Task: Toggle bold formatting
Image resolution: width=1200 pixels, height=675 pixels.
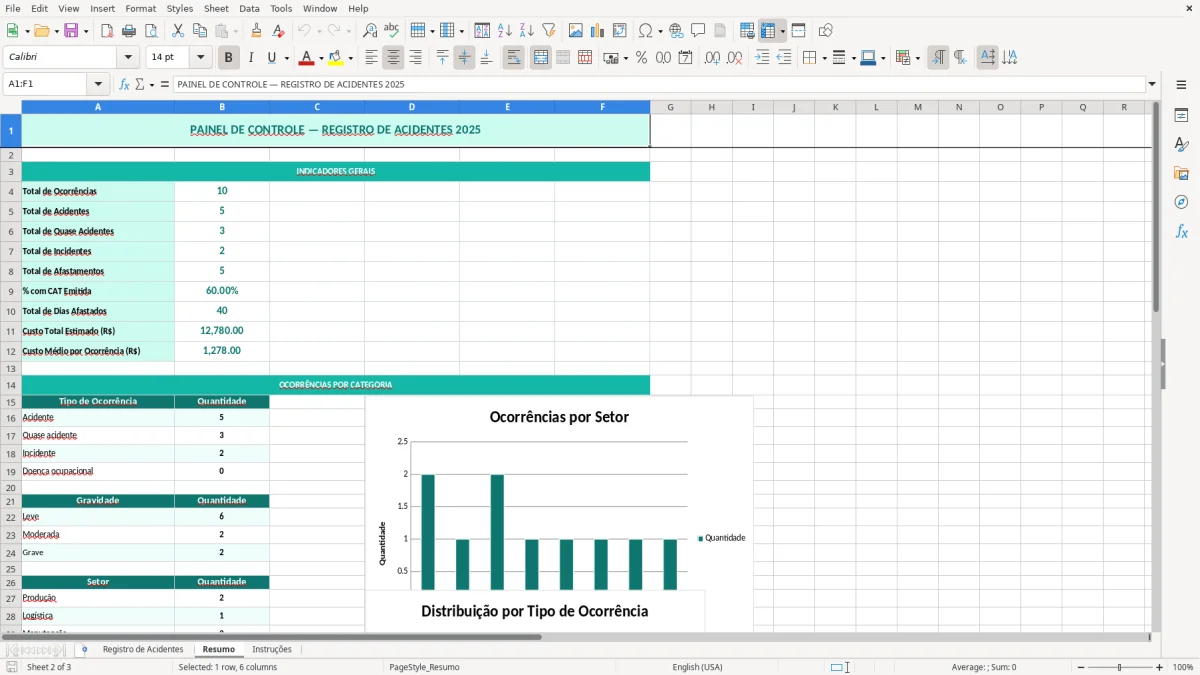Action: [229, 58]
